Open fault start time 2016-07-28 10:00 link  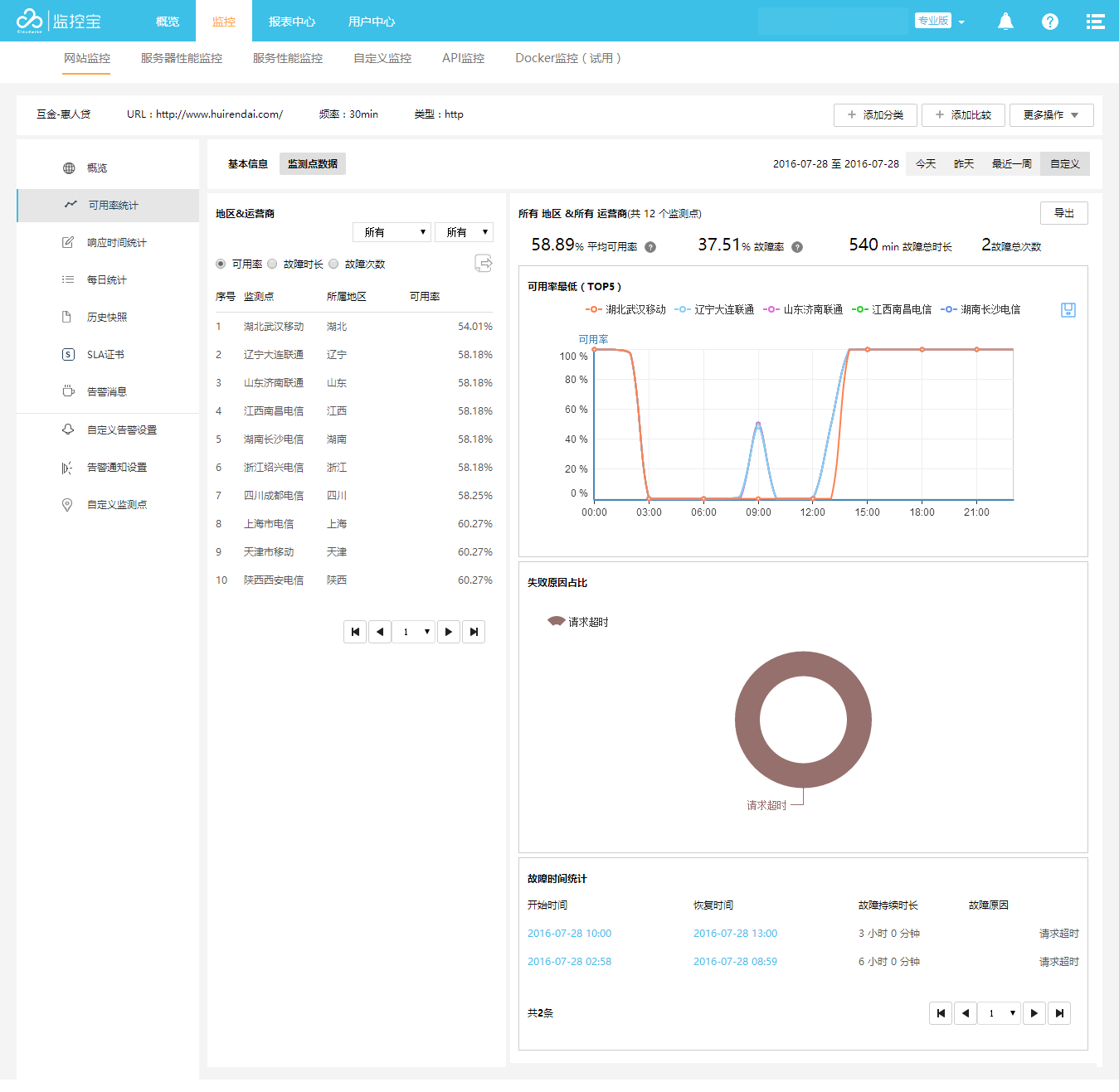tap(569, 934)
